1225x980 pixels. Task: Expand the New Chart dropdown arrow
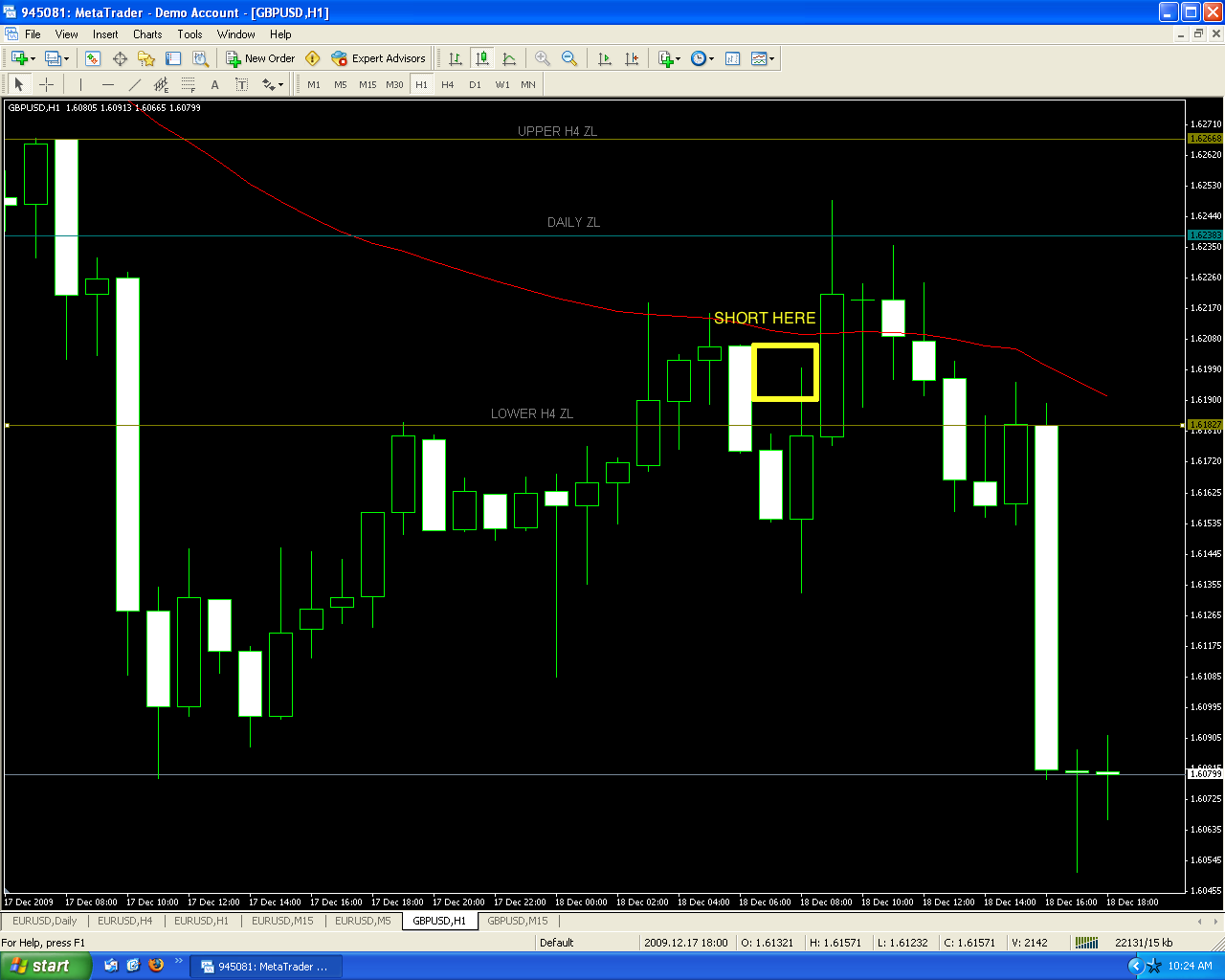[33, 59]
